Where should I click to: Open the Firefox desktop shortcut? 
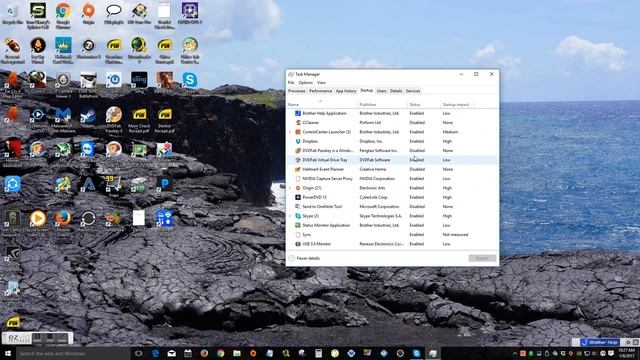[x=63, y=222]
